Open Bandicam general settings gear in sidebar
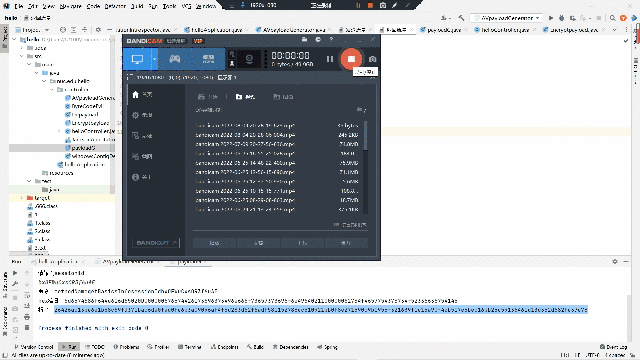 click(142, 115)
